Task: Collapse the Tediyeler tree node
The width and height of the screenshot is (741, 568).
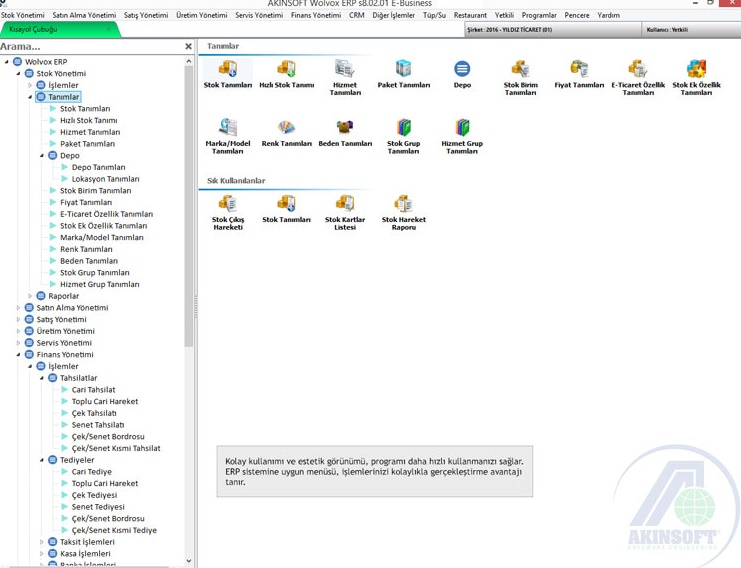Action: (x=42, y=460)
